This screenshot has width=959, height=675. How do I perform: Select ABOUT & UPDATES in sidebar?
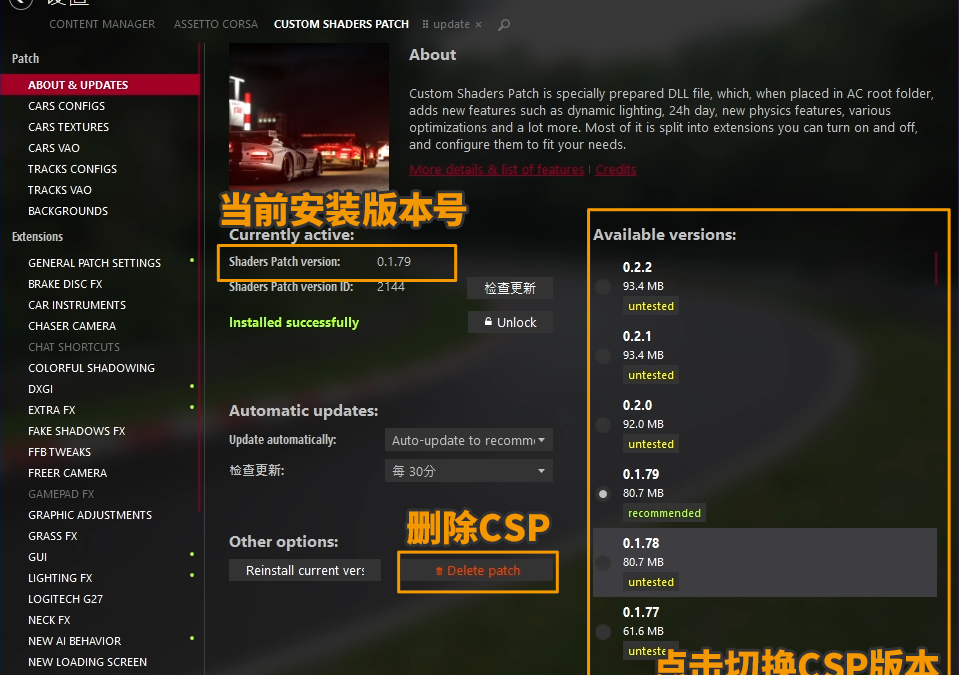100,85
